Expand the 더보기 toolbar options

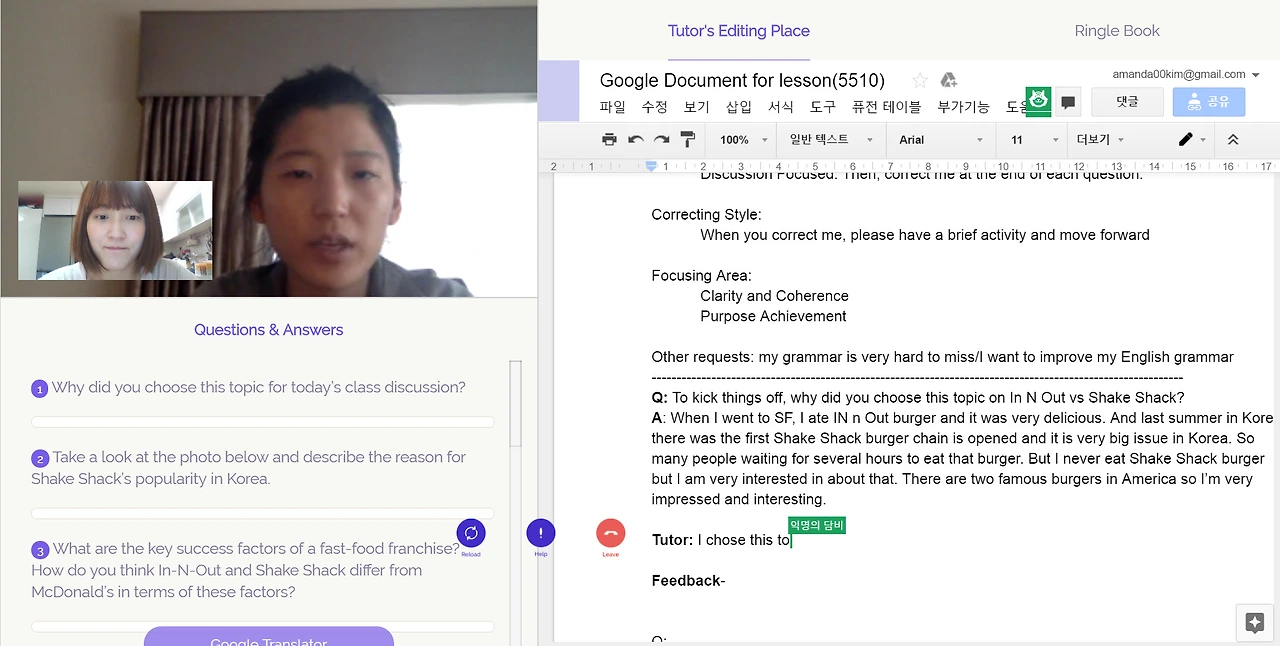pos(1100,140)
